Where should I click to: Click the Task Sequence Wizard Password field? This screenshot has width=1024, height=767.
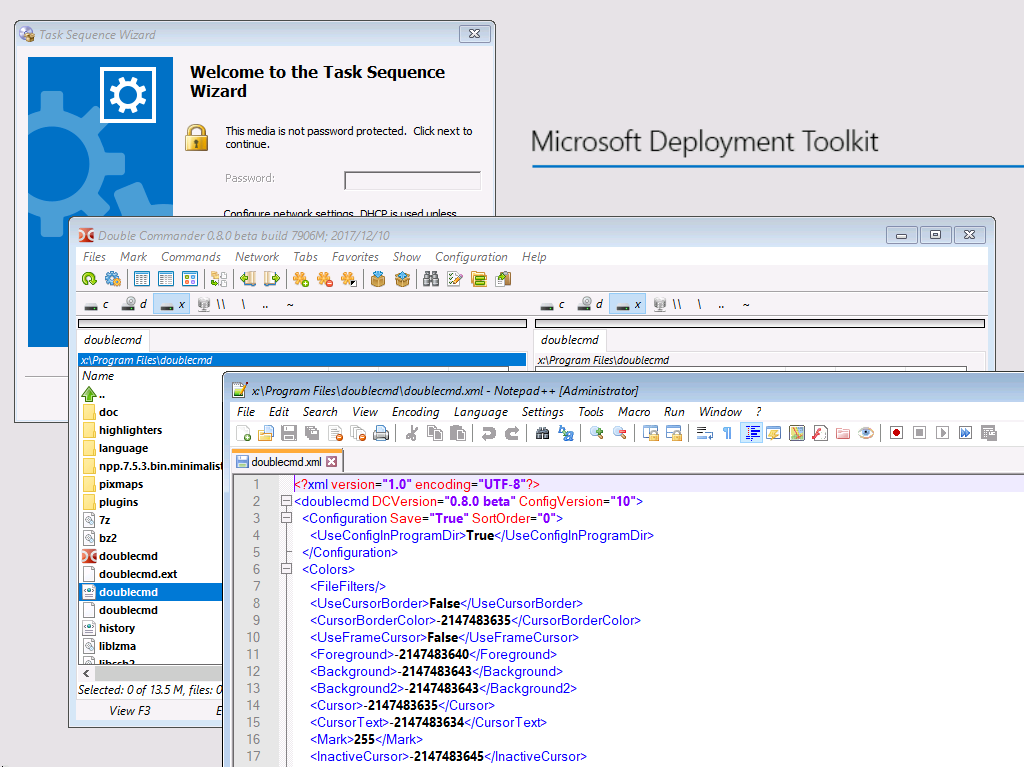click(x=412, y=180)
